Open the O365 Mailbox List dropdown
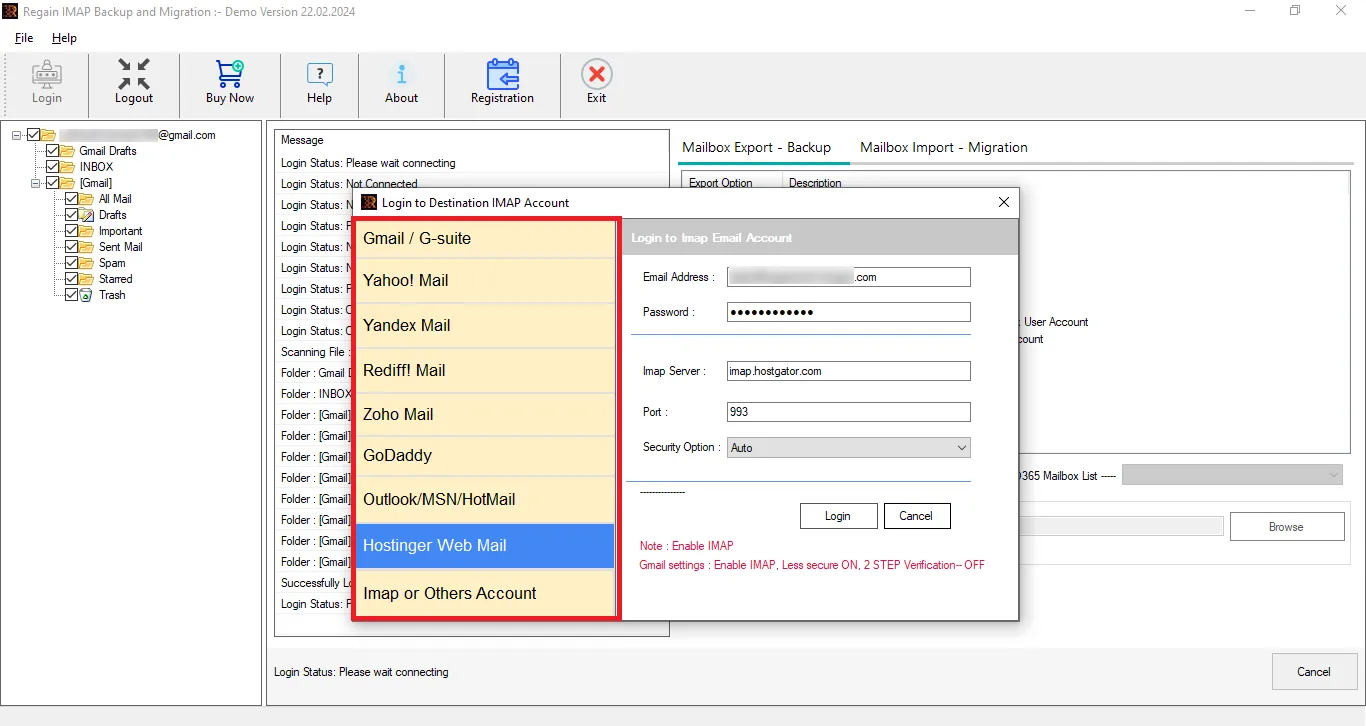The height and width of the screenshot is (726, 1366). pos(1232,475)
